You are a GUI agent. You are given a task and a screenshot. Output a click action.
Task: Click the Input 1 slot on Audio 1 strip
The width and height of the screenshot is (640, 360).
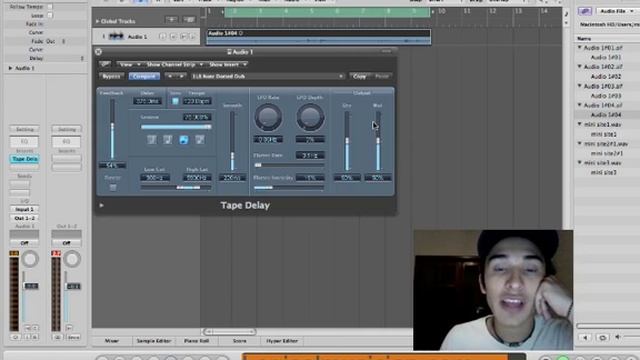[x=24, y=209]
